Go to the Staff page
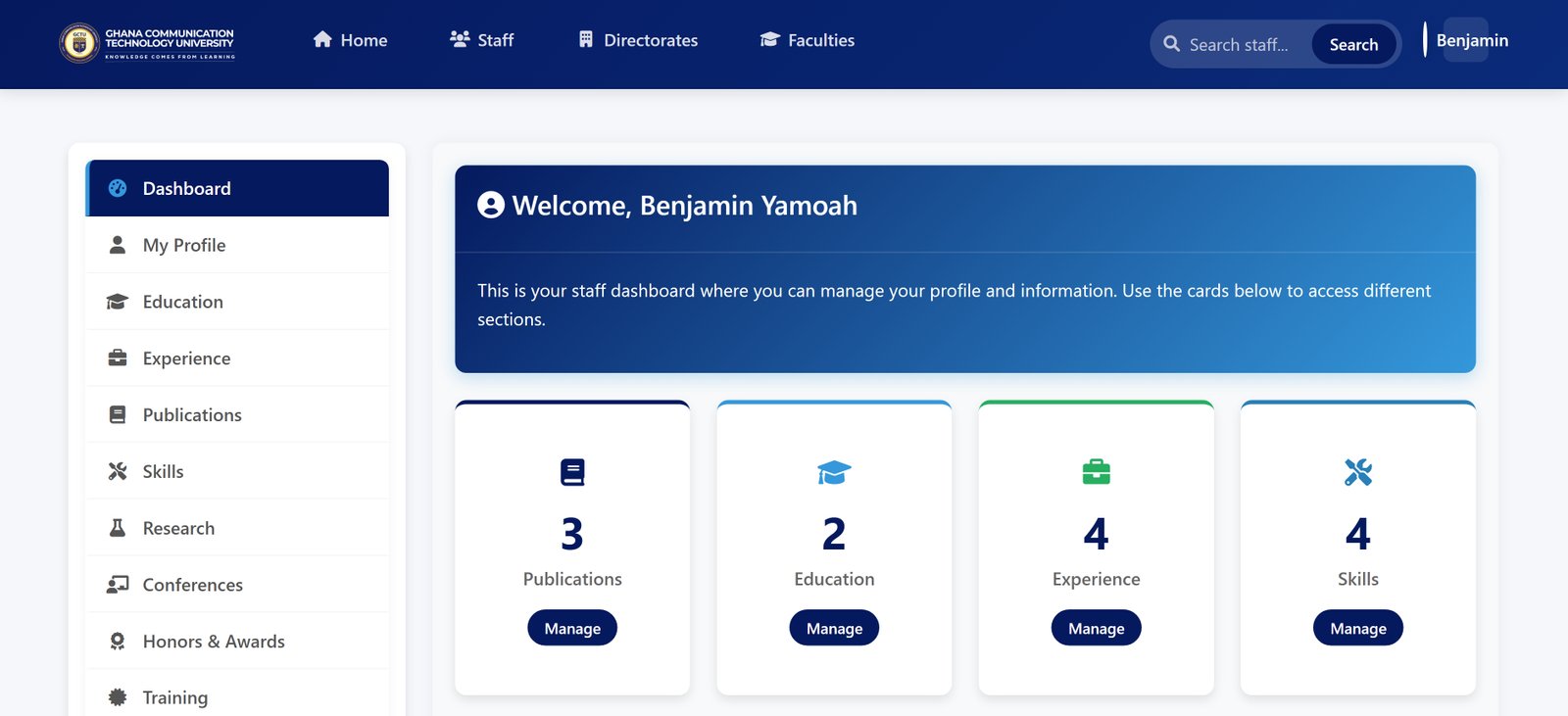The height and width of the screenshot is (716, 1568). pyautogui.click(x=481, y=40)
